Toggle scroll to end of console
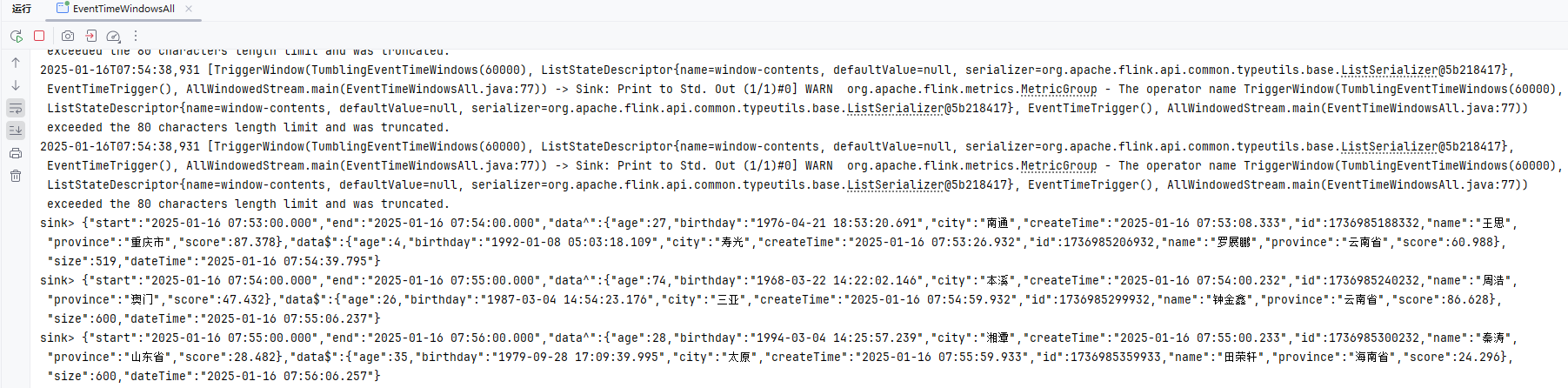Image resolution: width=1568 pixels, height=388 pixels. 16,130
